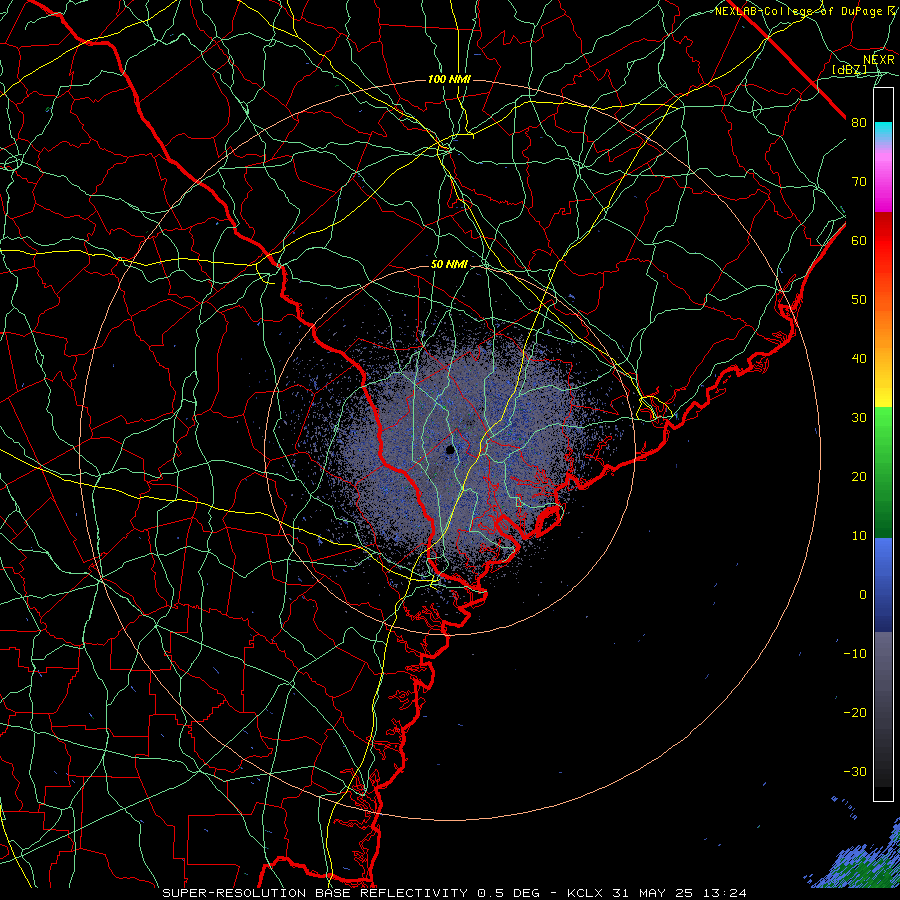Select the 10 value on the dBZ scale
Screen dimensions: 900x900
pos(859,536)
